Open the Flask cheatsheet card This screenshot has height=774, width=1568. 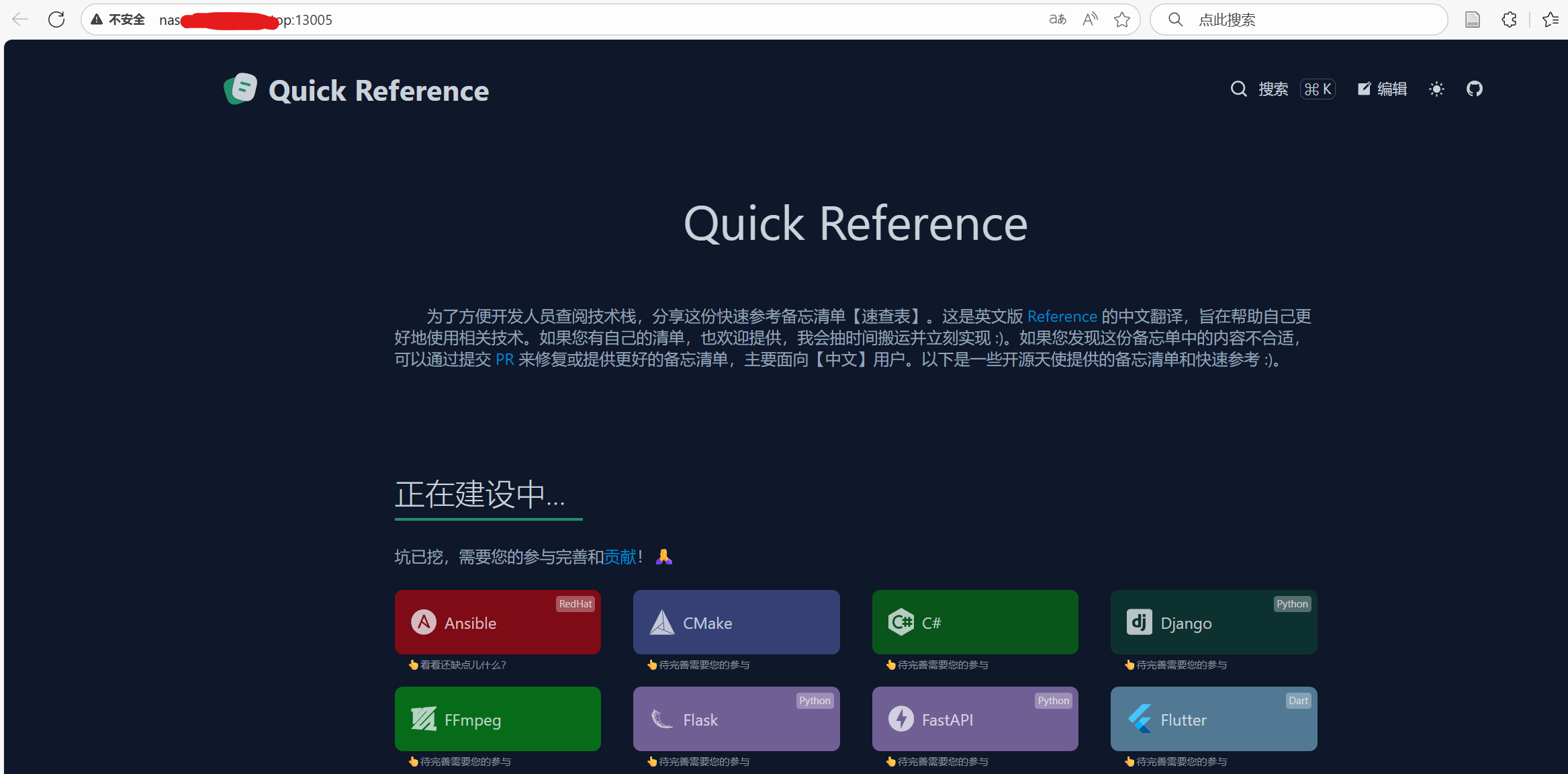coord(736,719)
